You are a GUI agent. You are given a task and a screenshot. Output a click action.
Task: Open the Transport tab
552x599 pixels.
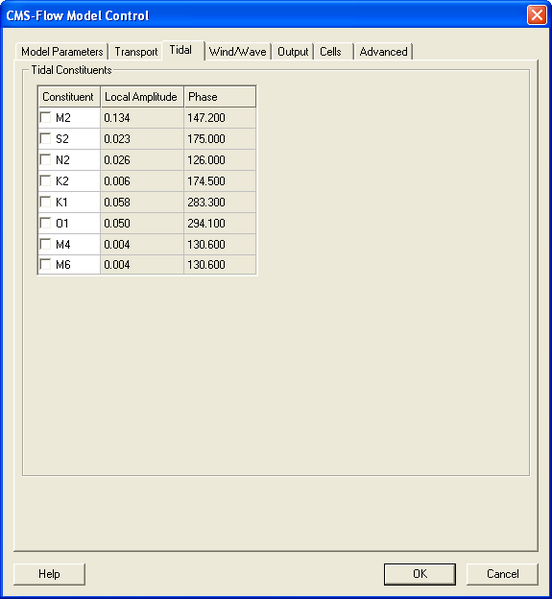point(136,52)
